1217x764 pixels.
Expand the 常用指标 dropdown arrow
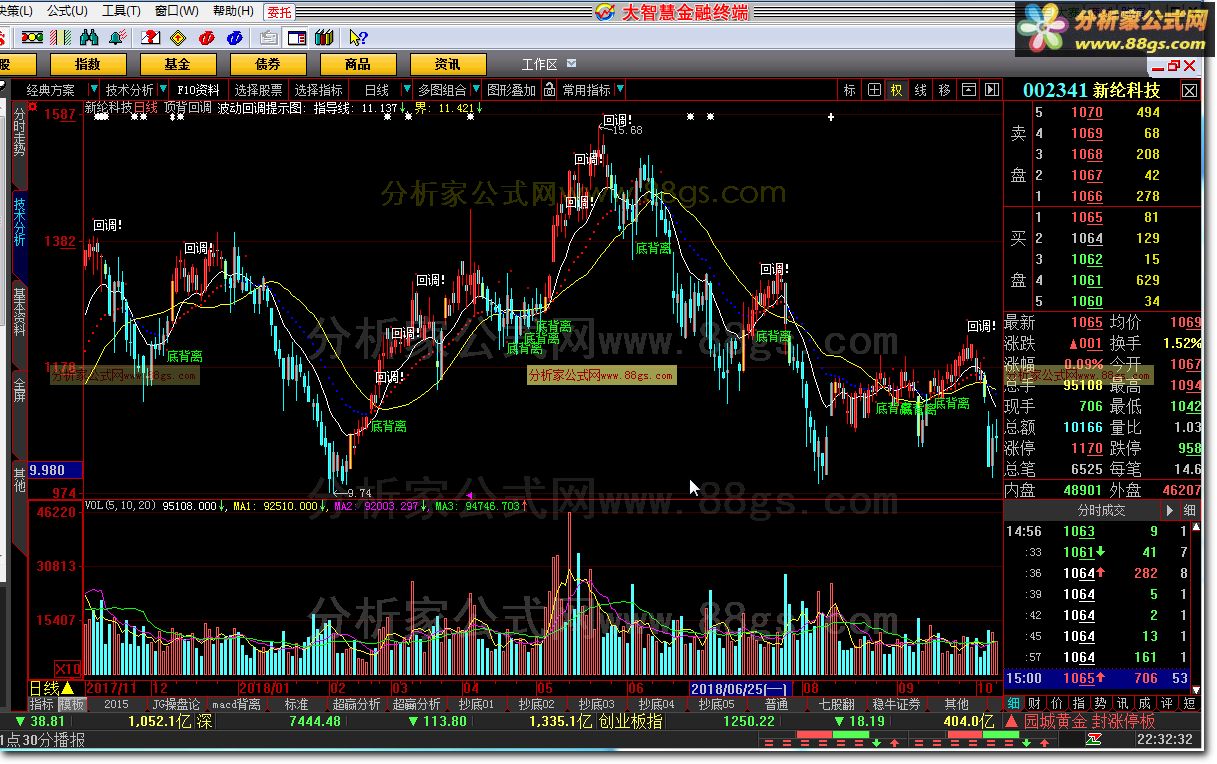click(619, 90)
